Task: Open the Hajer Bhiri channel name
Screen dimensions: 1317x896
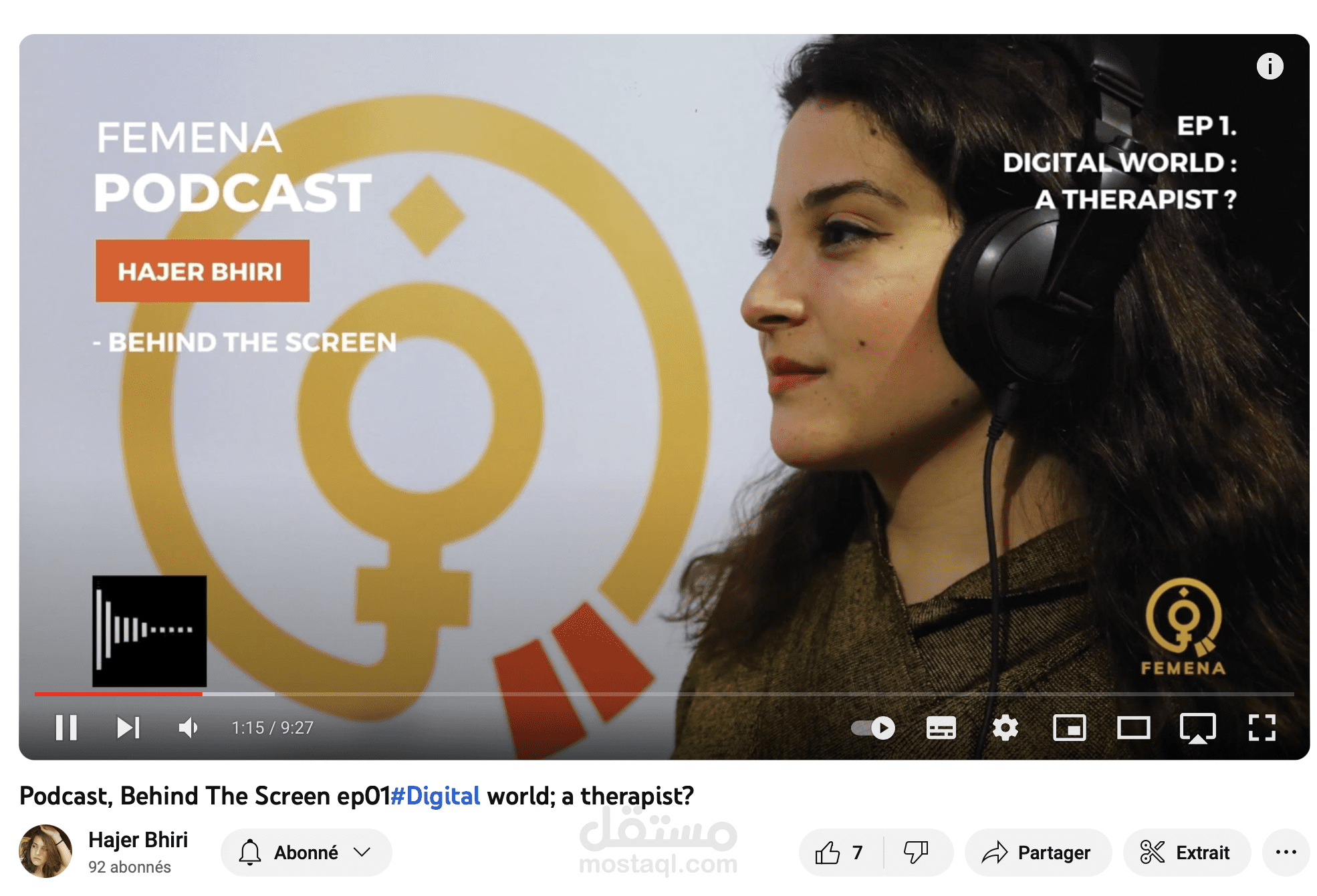Action: point(138,840)
